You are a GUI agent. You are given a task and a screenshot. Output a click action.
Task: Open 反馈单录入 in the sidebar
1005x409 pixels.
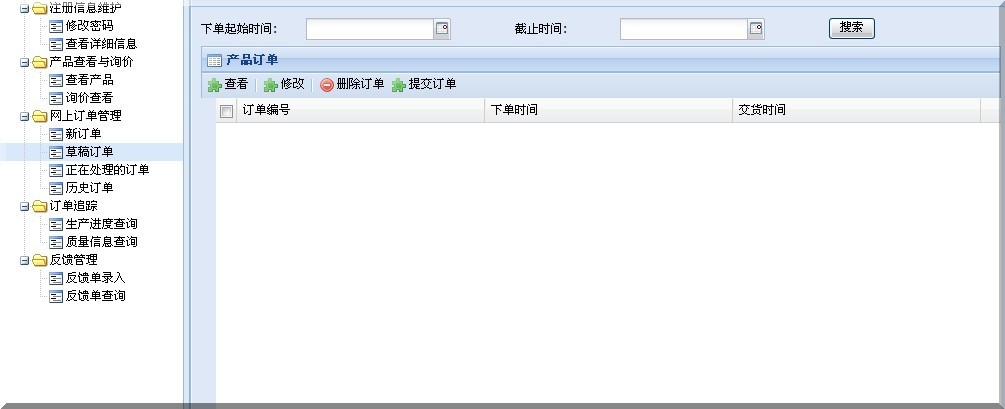[x=96, y=278]
